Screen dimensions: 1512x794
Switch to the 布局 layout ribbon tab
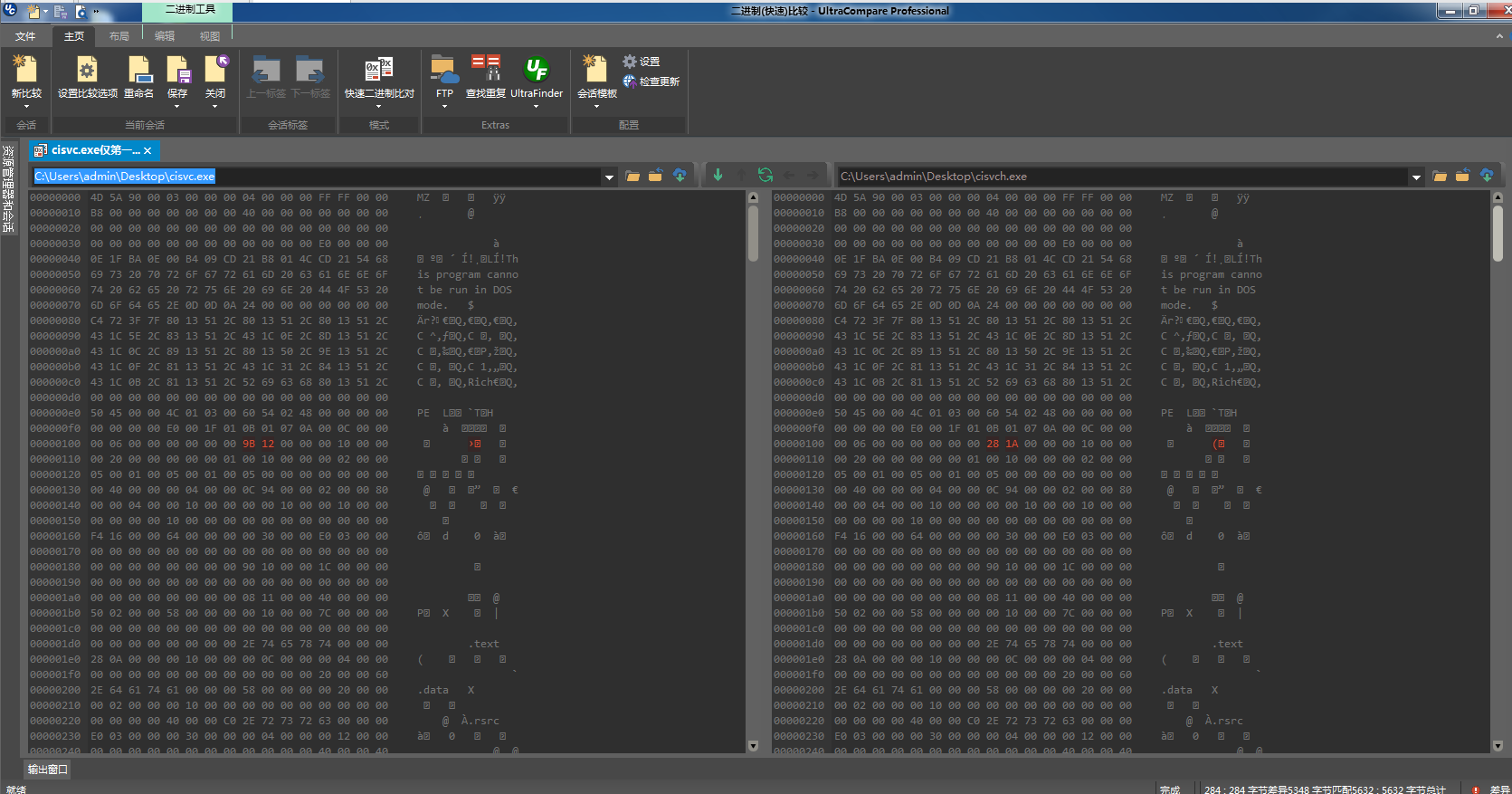point(119,36)
